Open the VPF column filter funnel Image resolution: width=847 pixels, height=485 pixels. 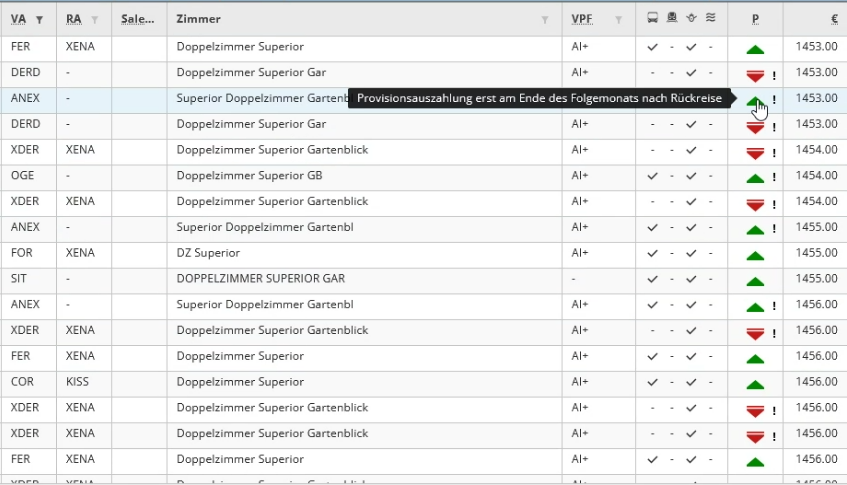pyautogui.click(x=619, y=20)
